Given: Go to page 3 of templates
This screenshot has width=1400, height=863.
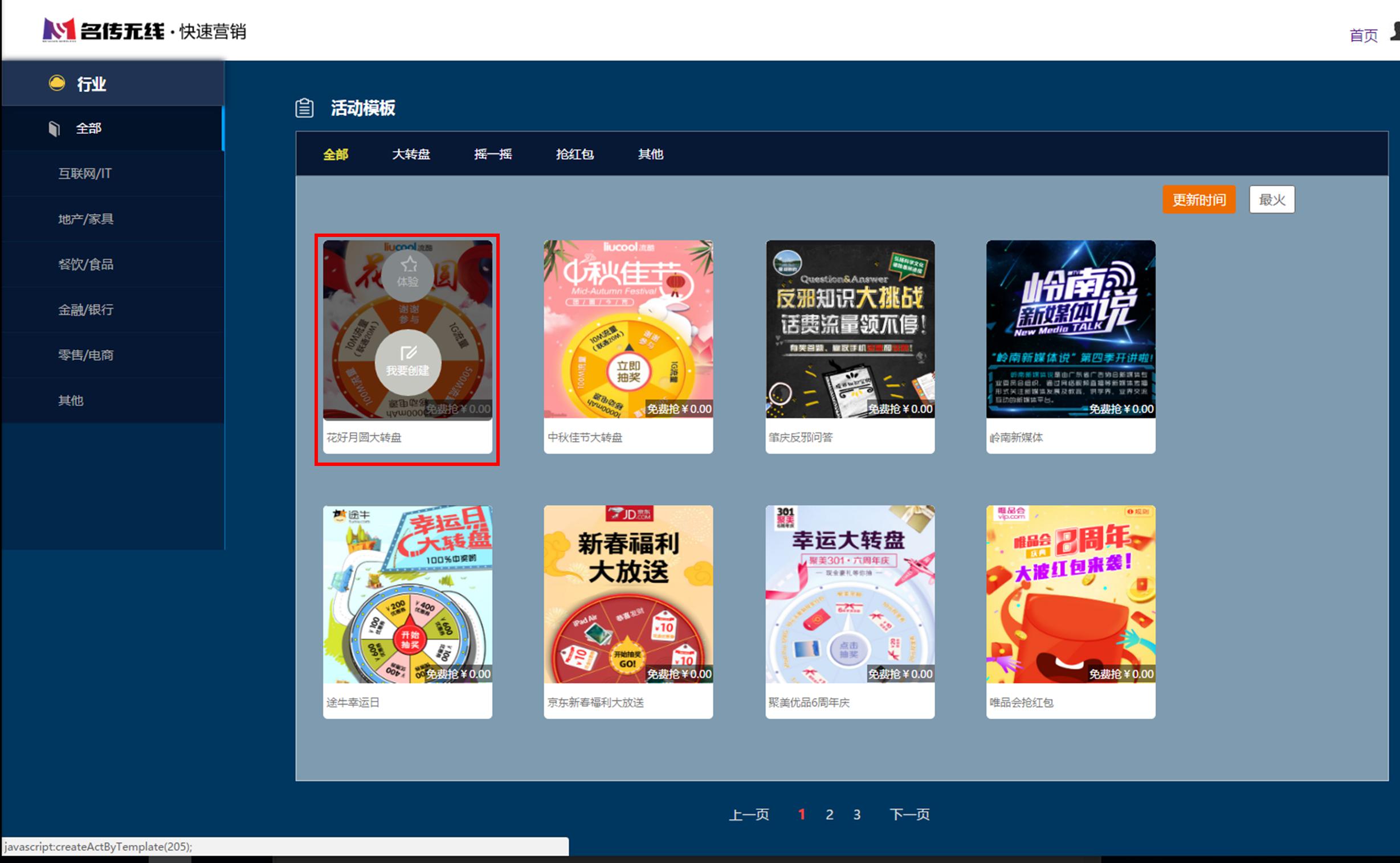Looking at the screenshot, I should (x=857, y=815).
